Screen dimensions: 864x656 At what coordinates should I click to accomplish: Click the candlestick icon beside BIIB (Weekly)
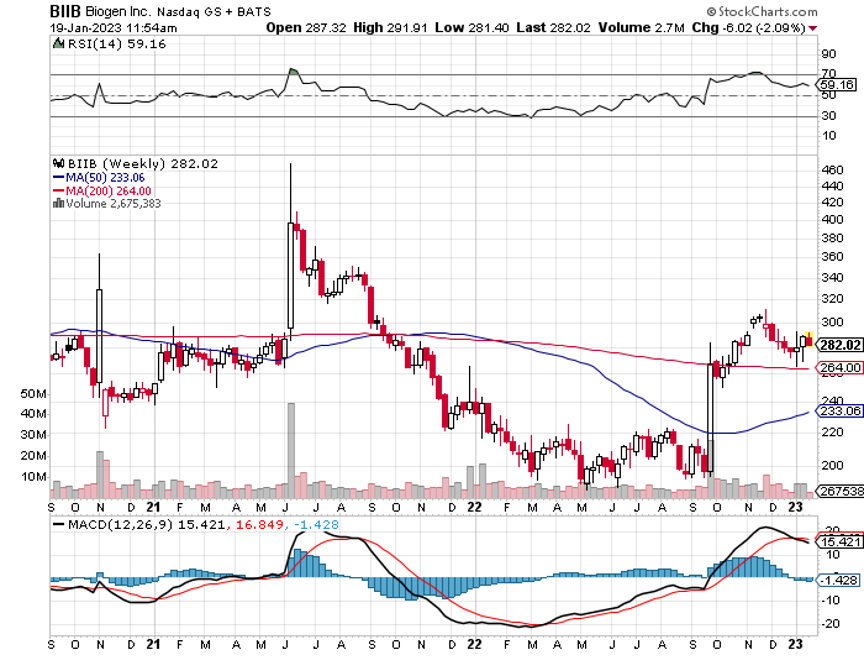click(x=58, y=164)
